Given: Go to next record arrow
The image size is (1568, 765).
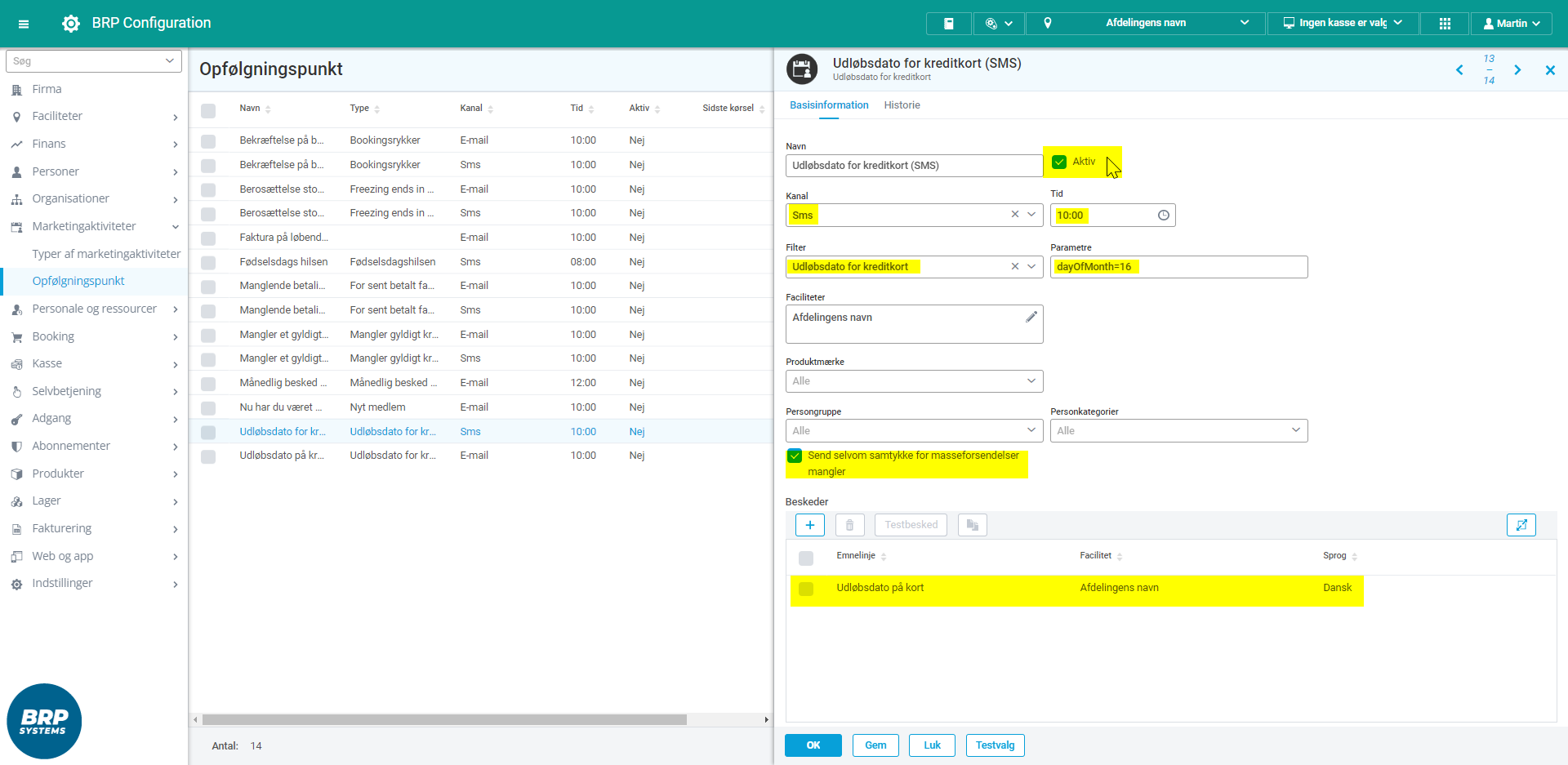Looking at the screenshot, I should tap(1517, 70).
